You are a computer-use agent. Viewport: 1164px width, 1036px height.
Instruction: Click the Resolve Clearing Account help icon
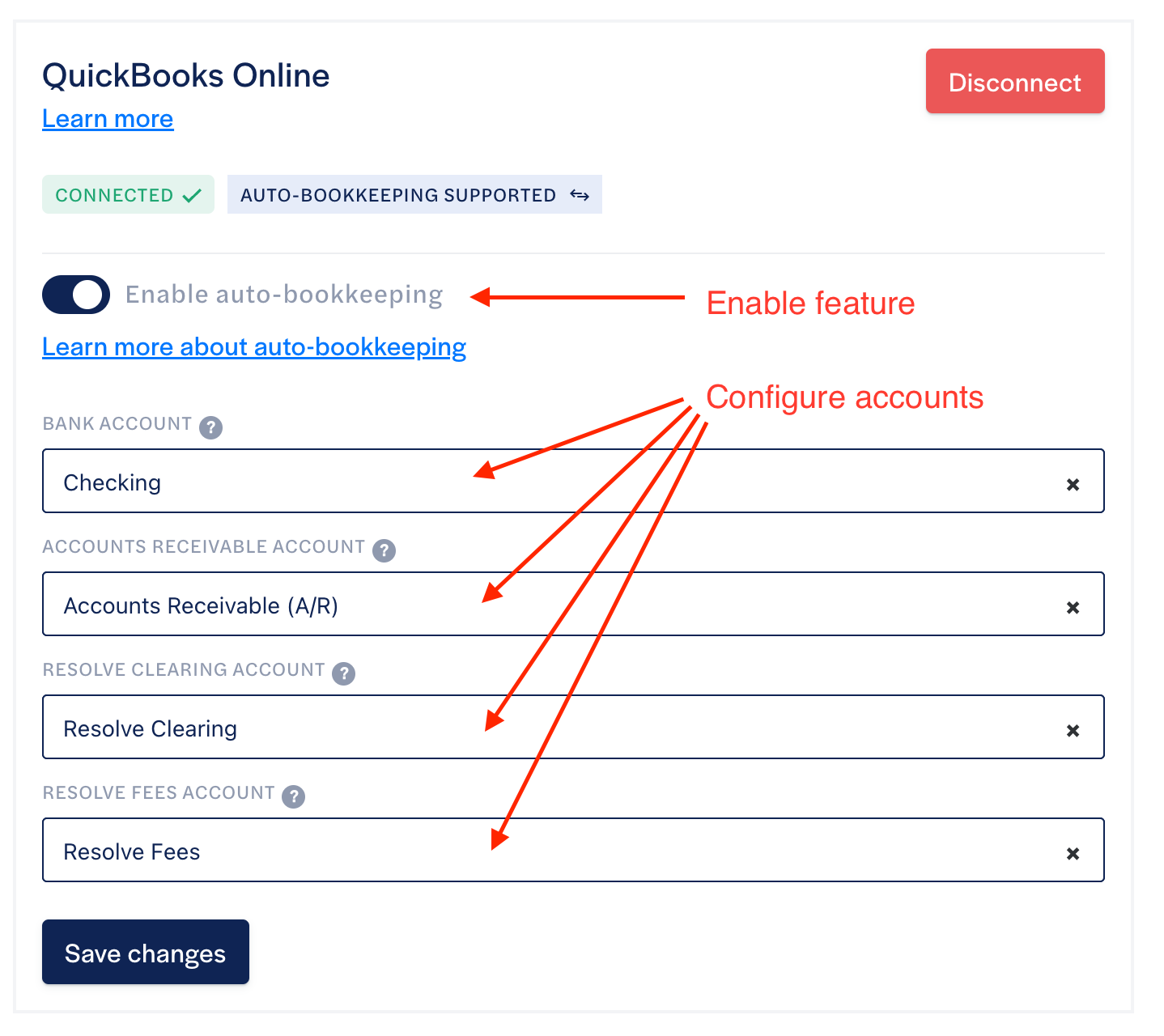[x=344, y=673]
